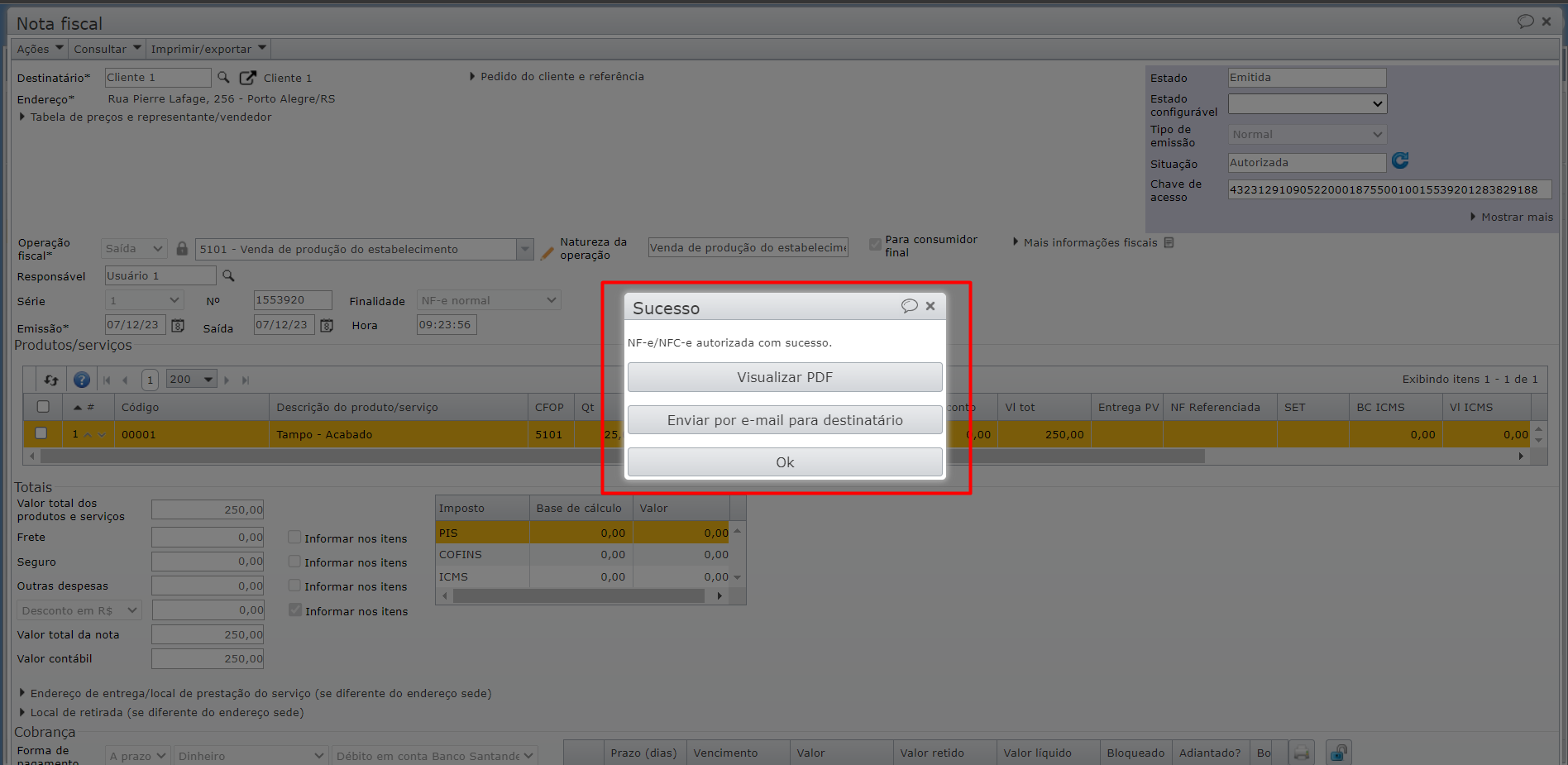Refresh the Produtos/serviços grid
The width and height of the screenshot is (1568, 765).
[x=51, y=380]
